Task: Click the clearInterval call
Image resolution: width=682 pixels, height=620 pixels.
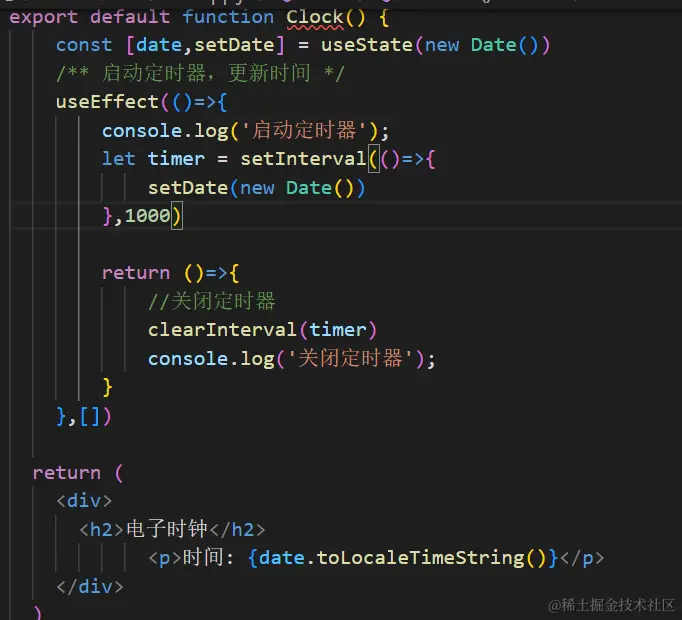Action: [222, 330]
